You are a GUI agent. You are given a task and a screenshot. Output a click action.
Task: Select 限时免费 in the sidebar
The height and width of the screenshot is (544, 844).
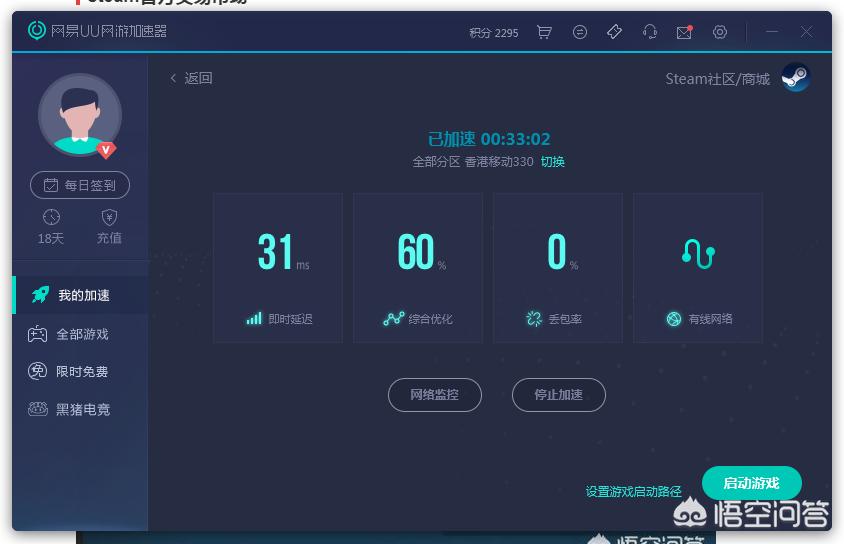click(81, 371)
